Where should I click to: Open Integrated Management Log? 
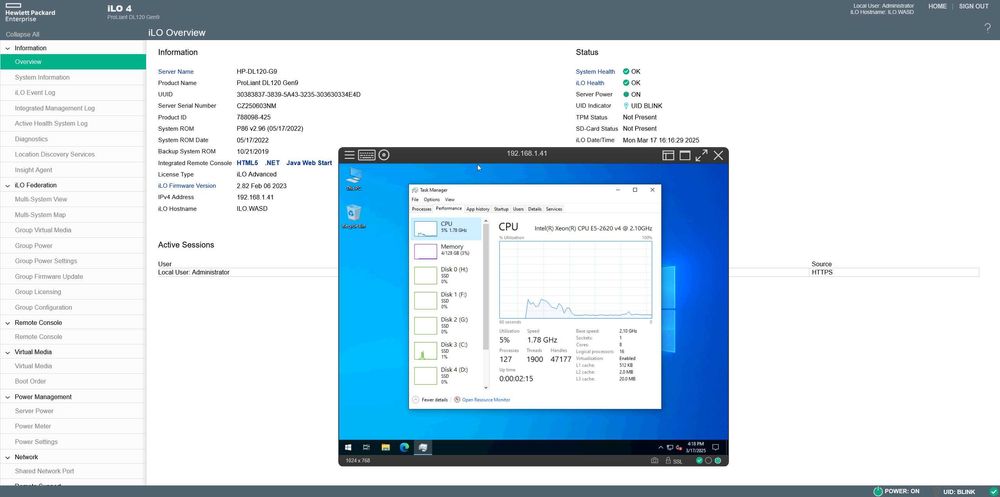[55, 108]
